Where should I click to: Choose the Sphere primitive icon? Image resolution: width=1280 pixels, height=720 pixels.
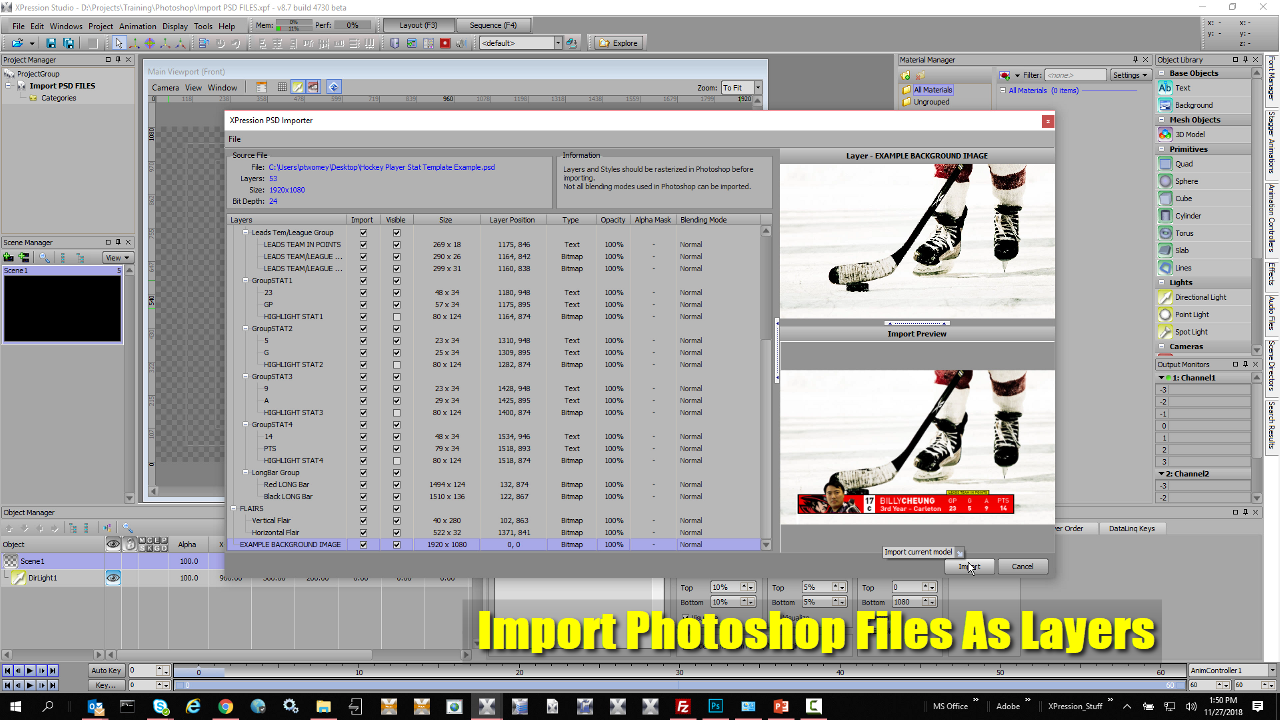[1165, 181]
